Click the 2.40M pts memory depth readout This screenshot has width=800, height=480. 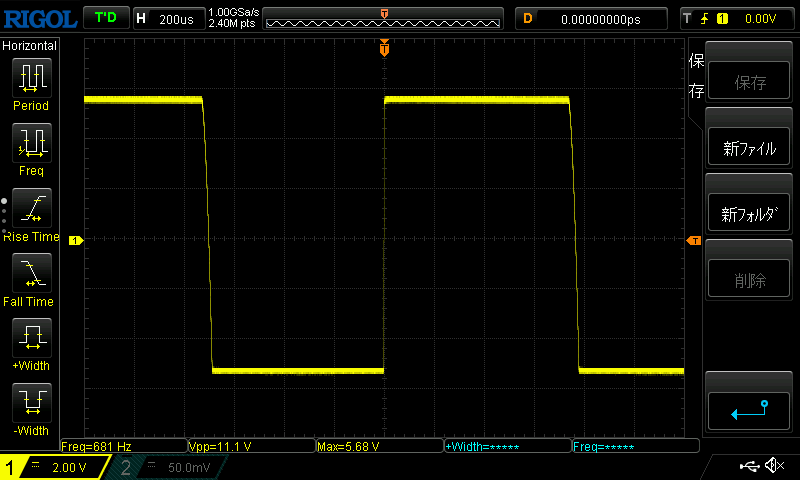click(232, 23)
